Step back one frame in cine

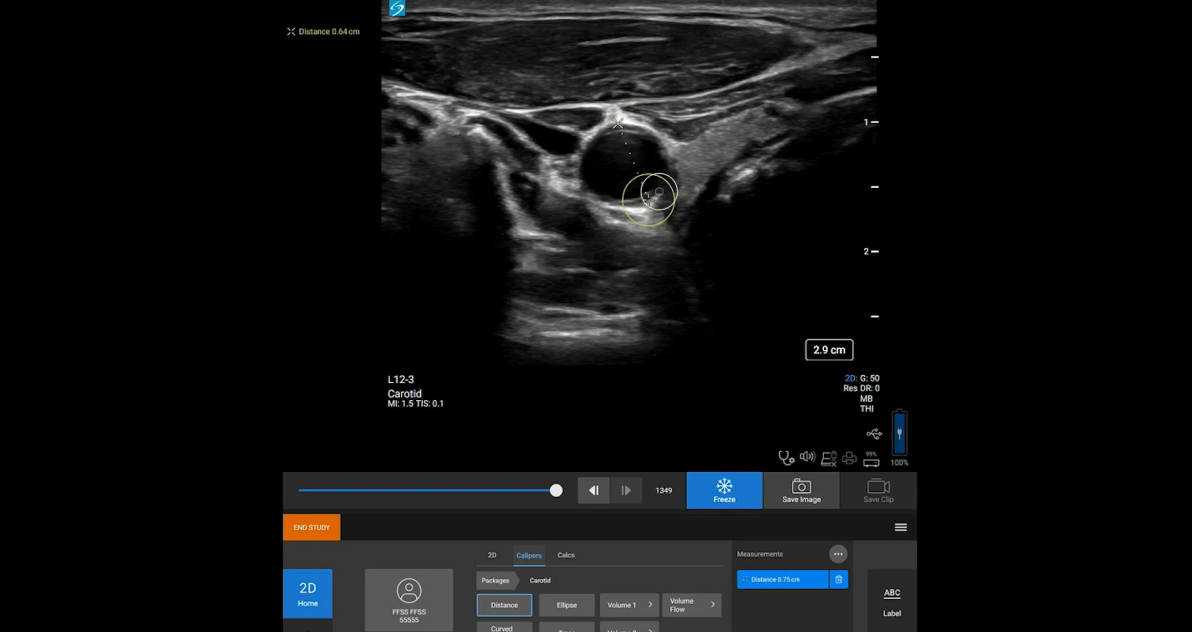point(593,490)
